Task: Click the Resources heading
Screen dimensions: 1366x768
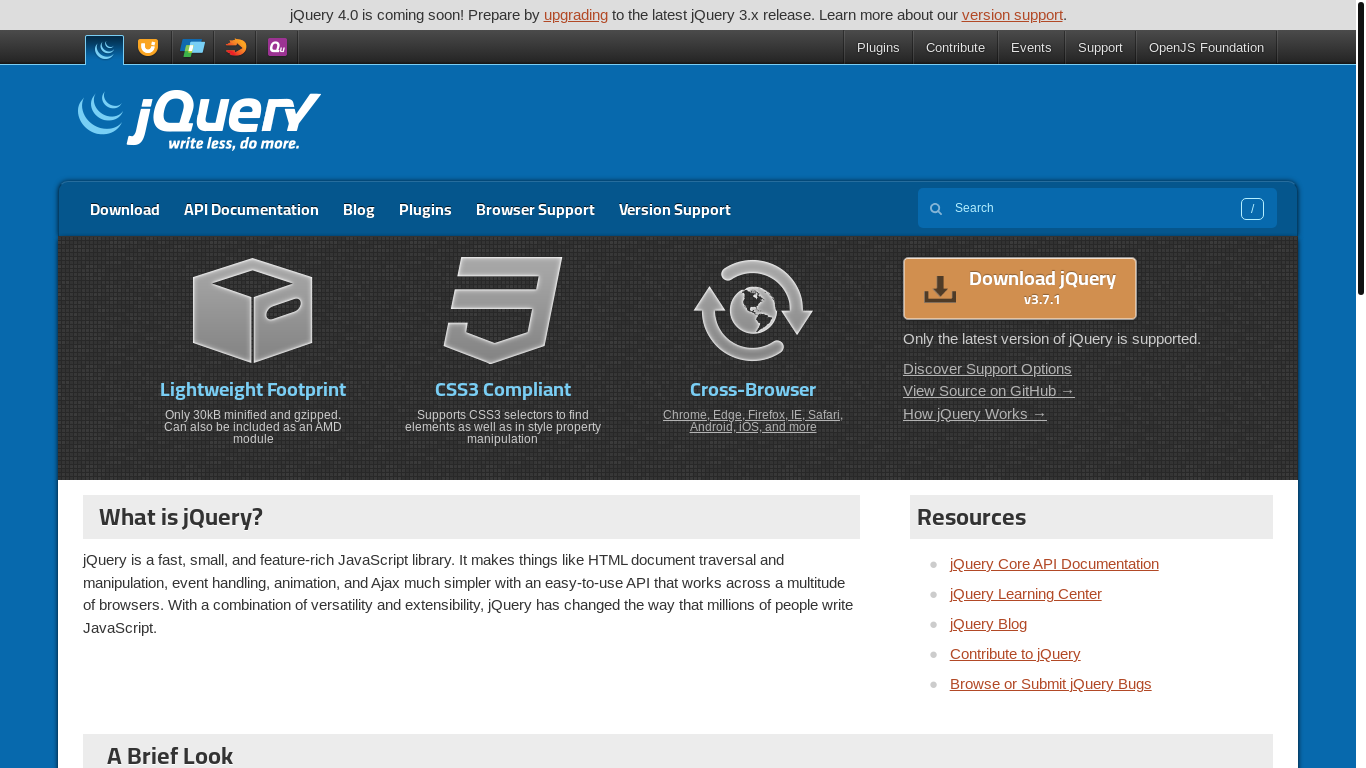Action: pyautogui.click(x=971, y=517)
